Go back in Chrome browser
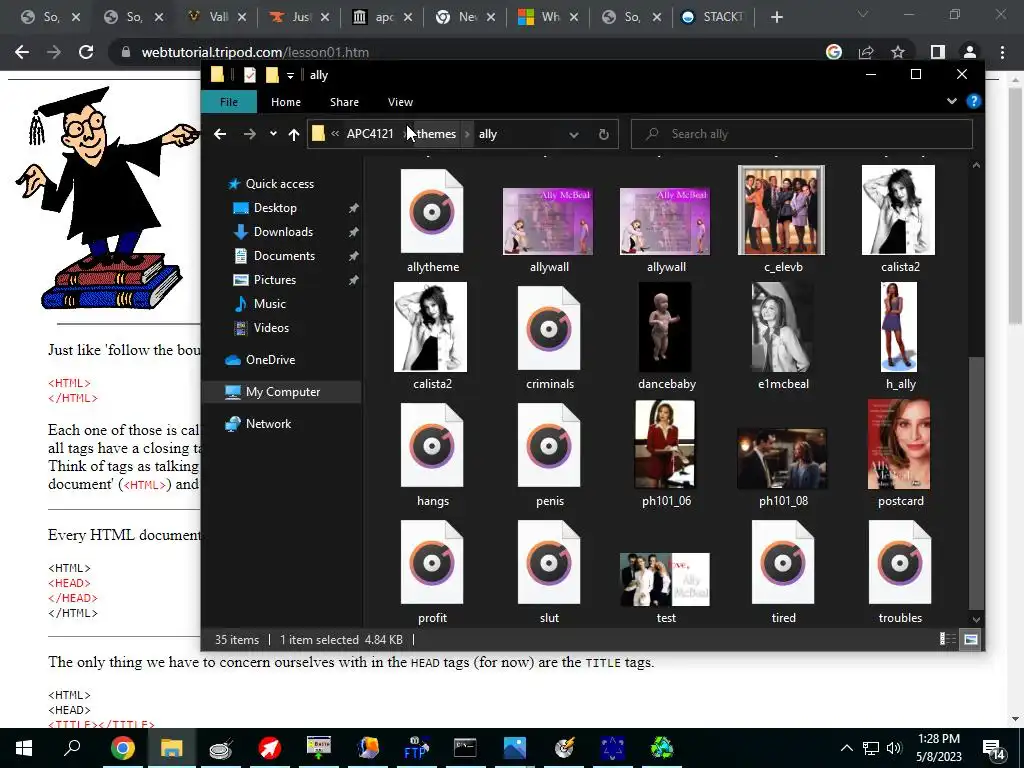Image resolution: width=1024 pixels, height=768 pixels. (x=22, y=52)
